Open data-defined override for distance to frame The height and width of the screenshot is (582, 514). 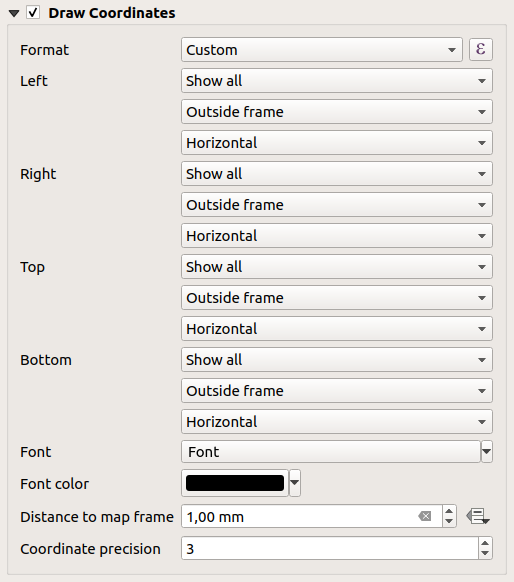(x=478, y=516)
